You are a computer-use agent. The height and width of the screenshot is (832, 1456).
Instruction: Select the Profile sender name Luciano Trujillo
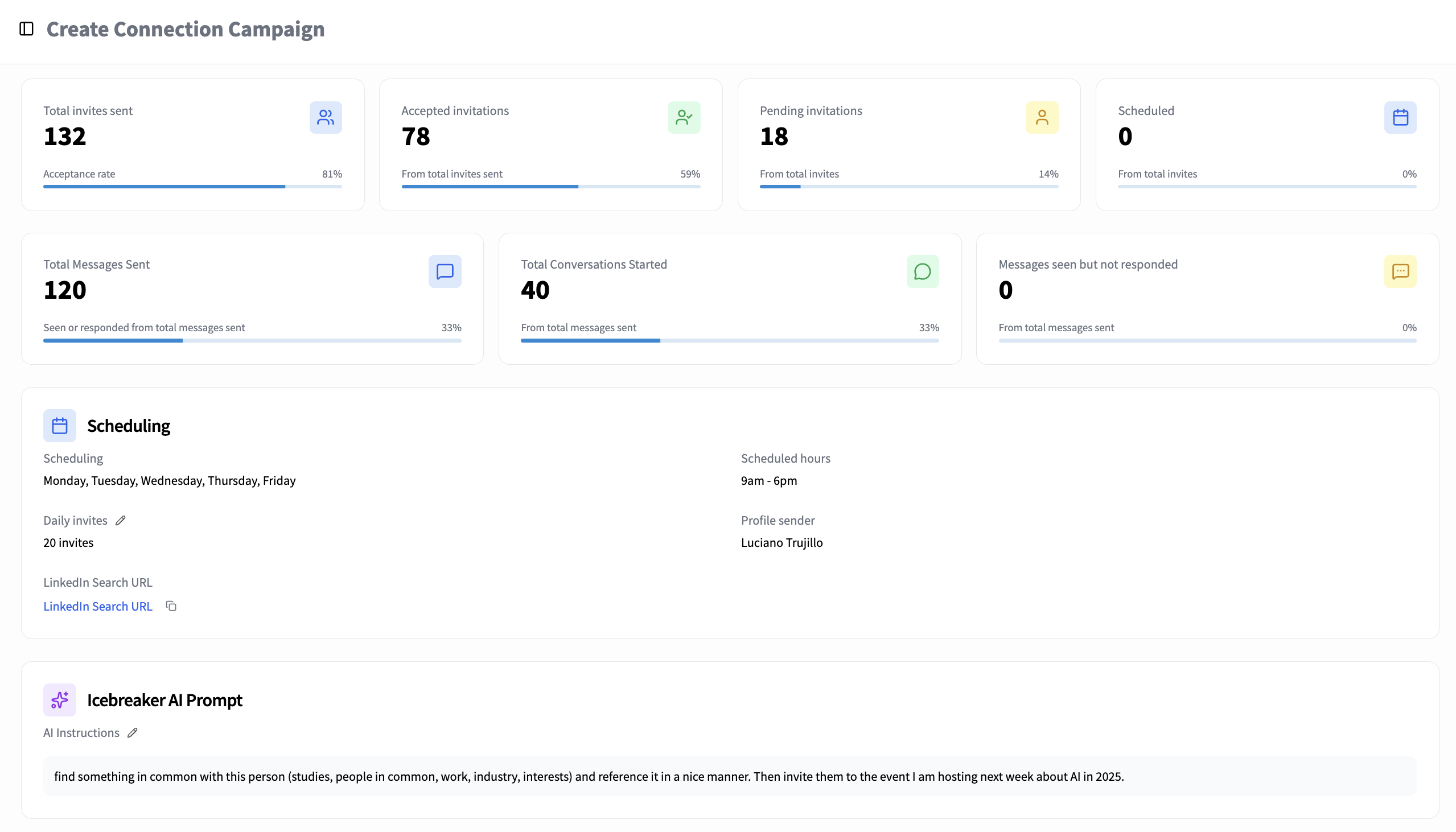pyautogui.click(x=782, y=542)
